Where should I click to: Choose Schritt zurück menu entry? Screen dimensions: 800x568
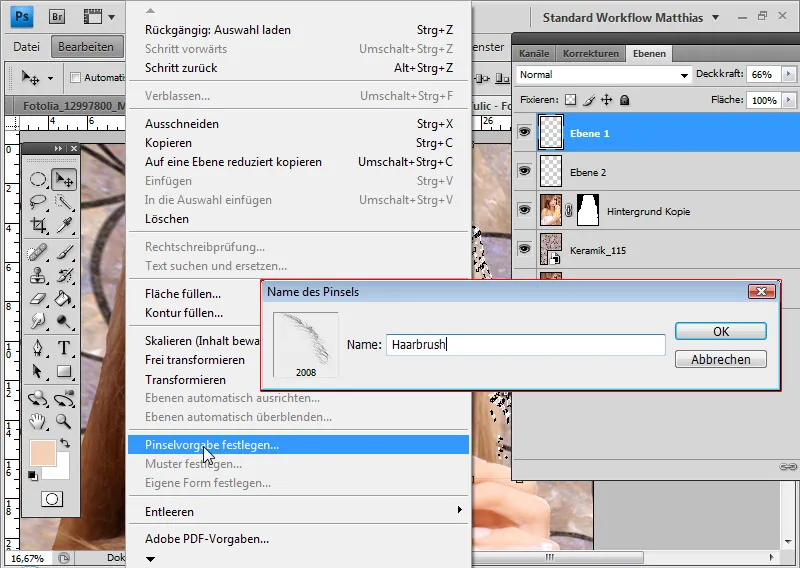pos(298,67)
